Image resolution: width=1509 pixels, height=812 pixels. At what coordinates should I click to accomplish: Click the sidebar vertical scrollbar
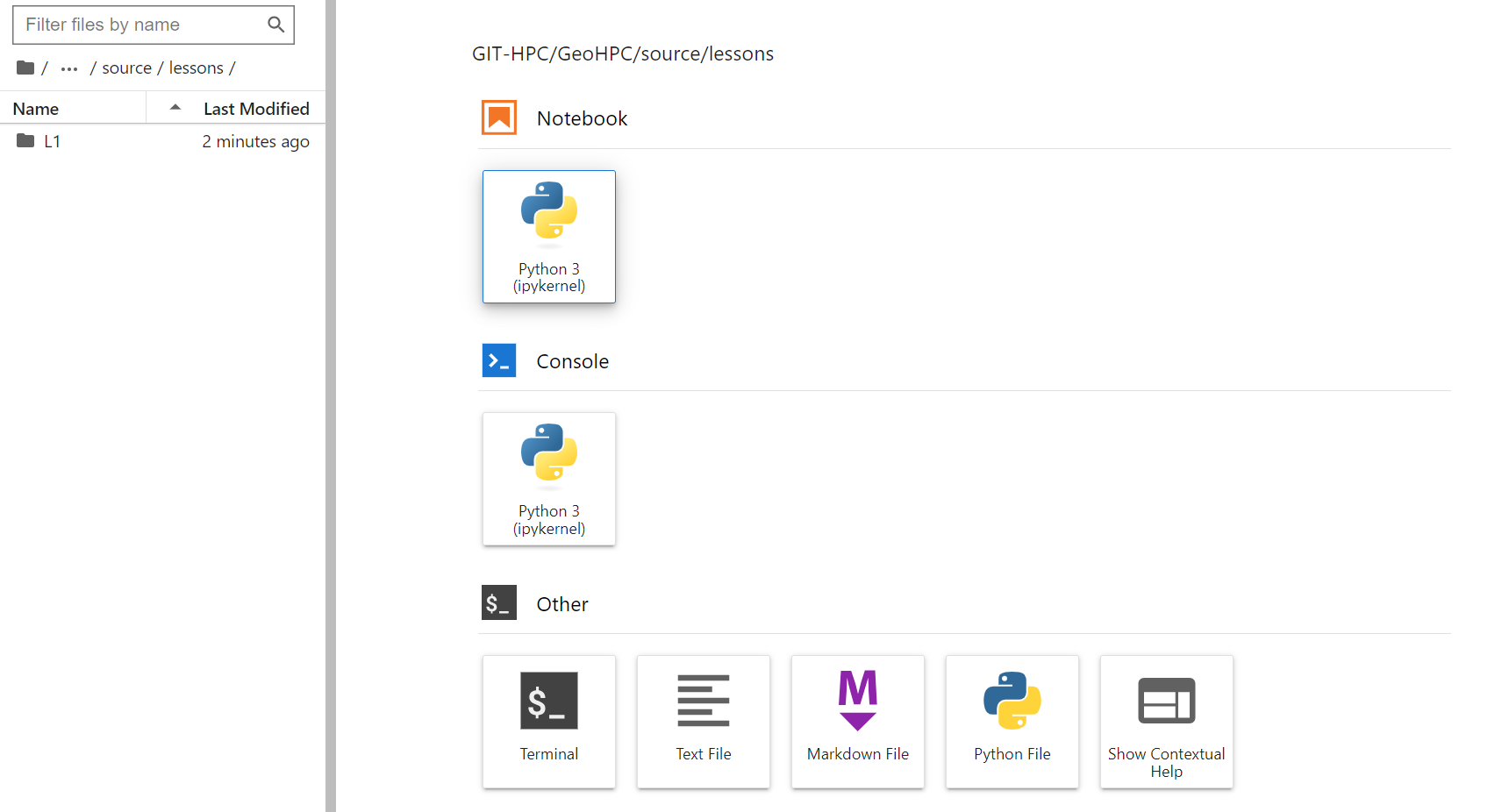click(x=331, y=406)
